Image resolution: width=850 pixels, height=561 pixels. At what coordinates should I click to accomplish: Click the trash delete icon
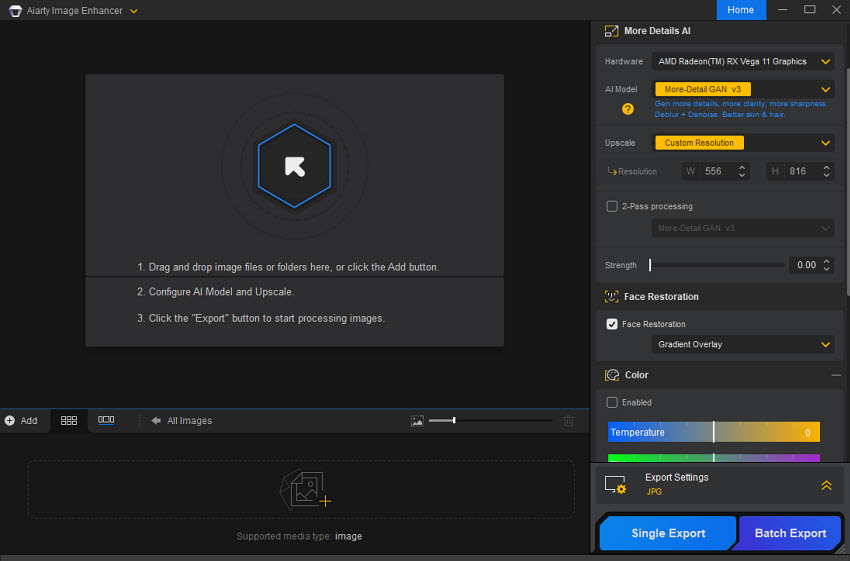pos(569,421)
